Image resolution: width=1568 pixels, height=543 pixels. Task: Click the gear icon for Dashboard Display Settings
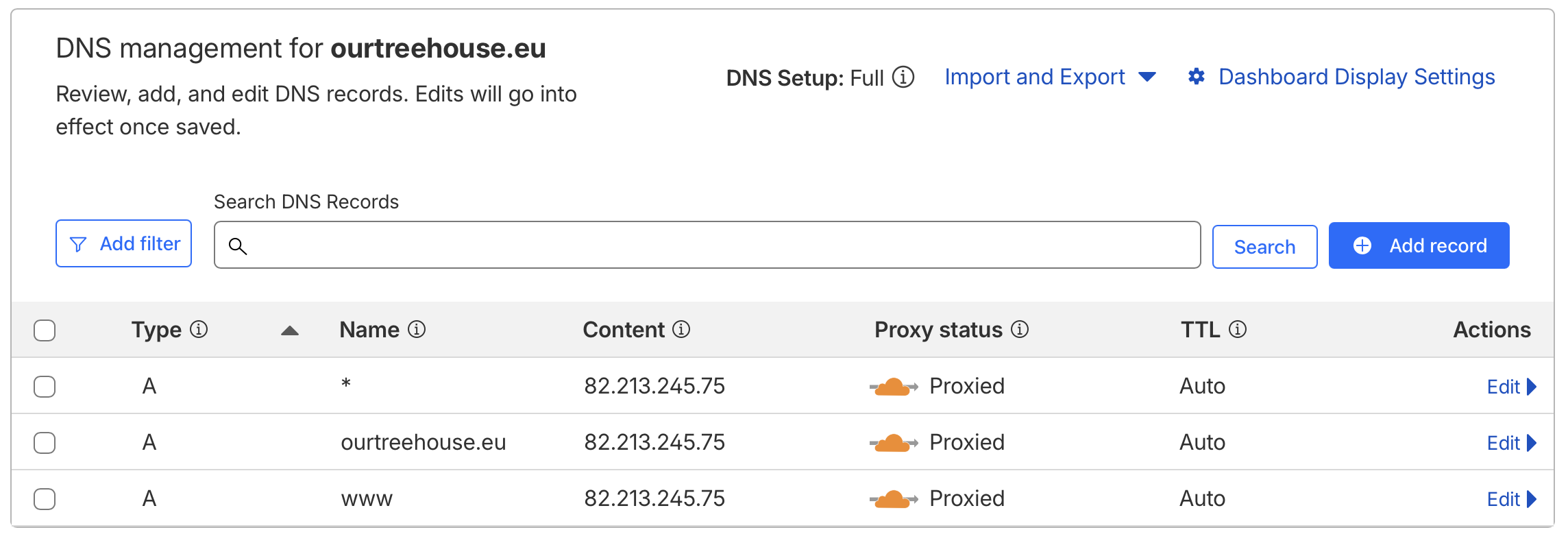pyautogui.click(x=1197, y=77)
